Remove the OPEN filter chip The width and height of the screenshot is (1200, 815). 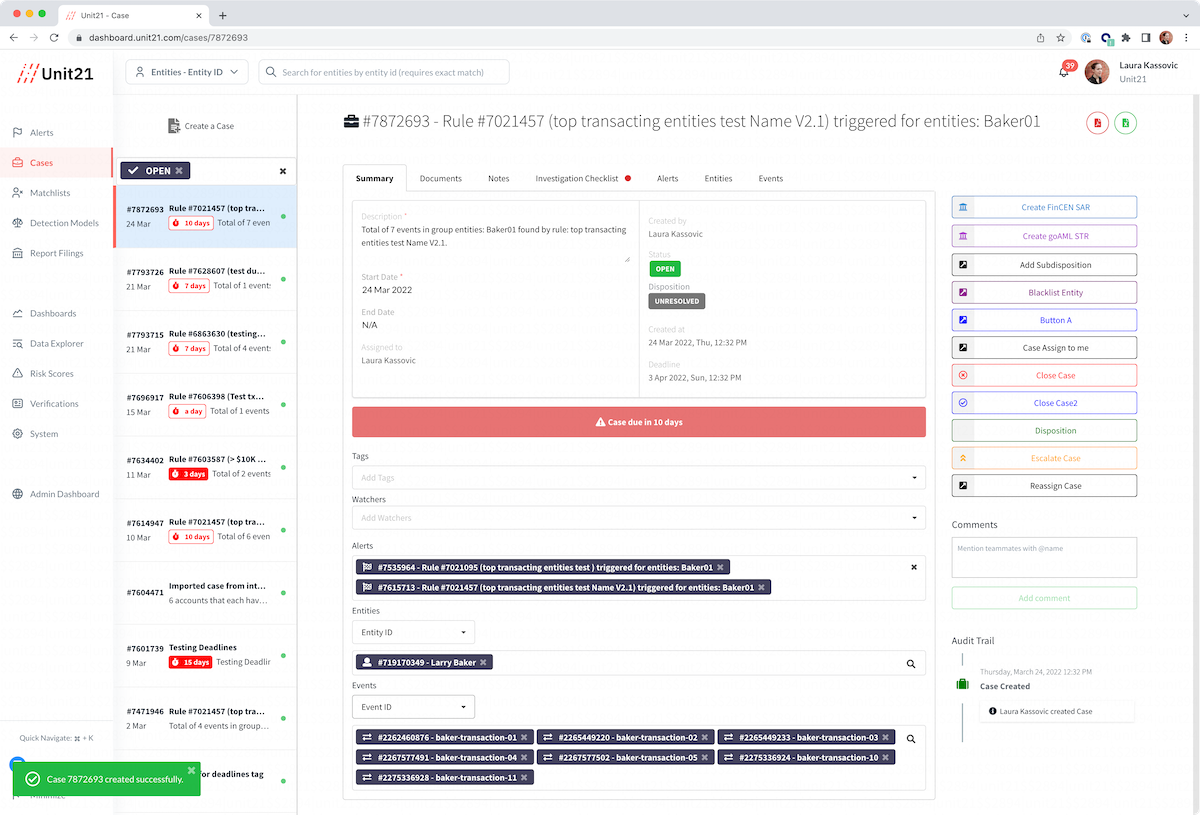point(179,171)
